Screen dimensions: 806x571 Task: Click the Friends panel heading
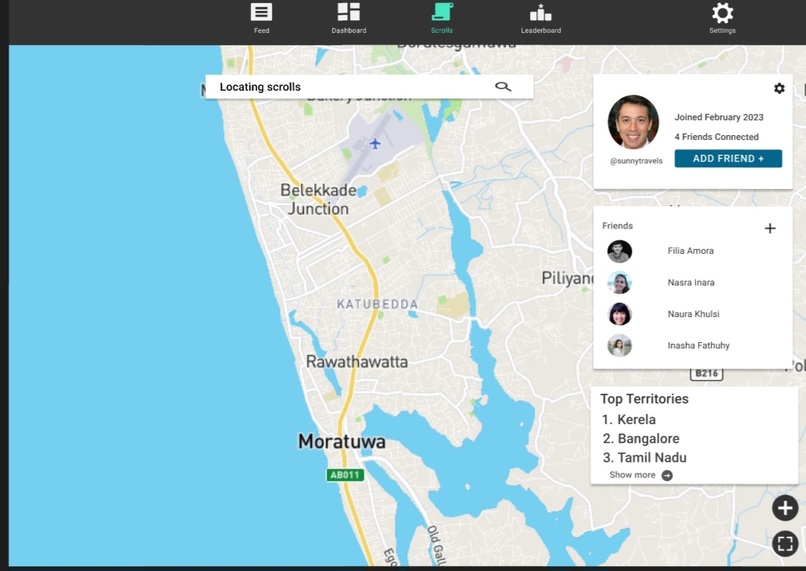pyautogui.click(x=617, y=226)
